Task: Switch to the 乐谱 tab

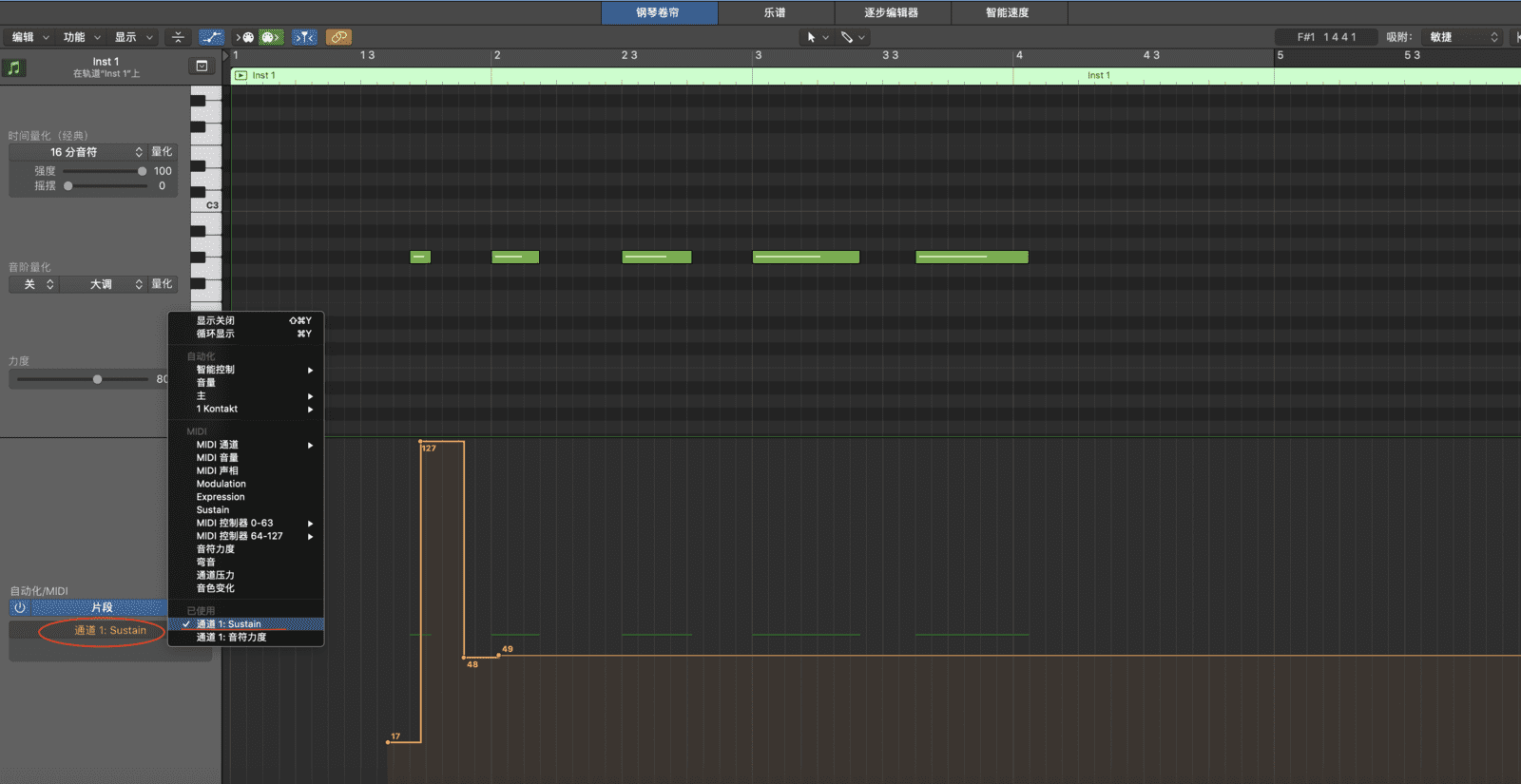Action: pyautogui.click(x=775, y=12)
